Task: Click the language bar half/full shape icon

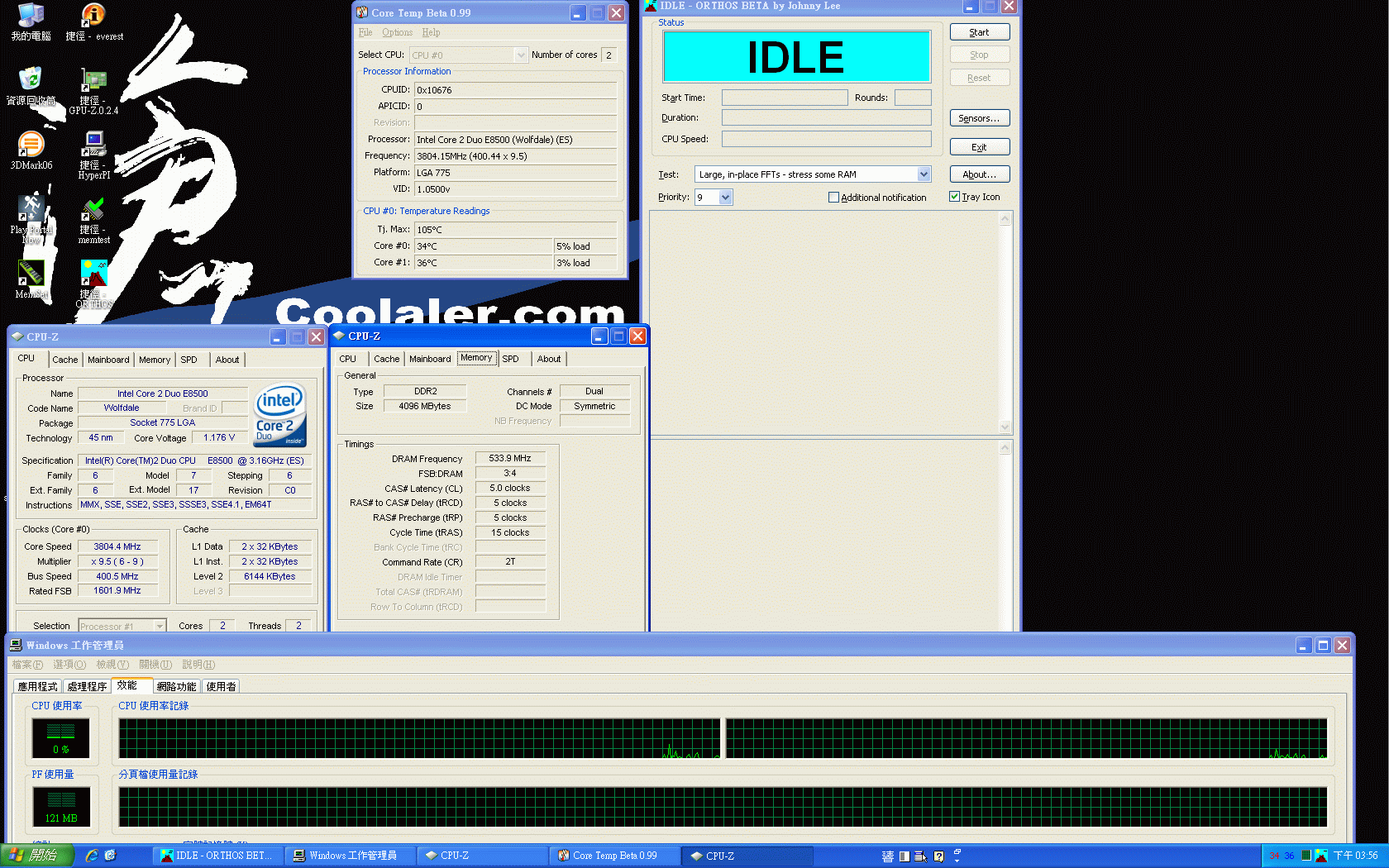Action: point(905,856)
